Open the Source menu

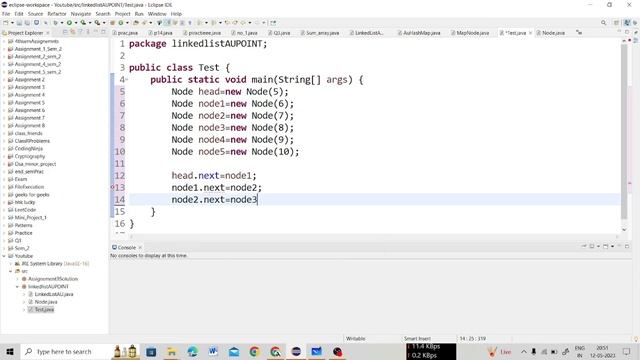pyautogui.click(x=35, y=14)
